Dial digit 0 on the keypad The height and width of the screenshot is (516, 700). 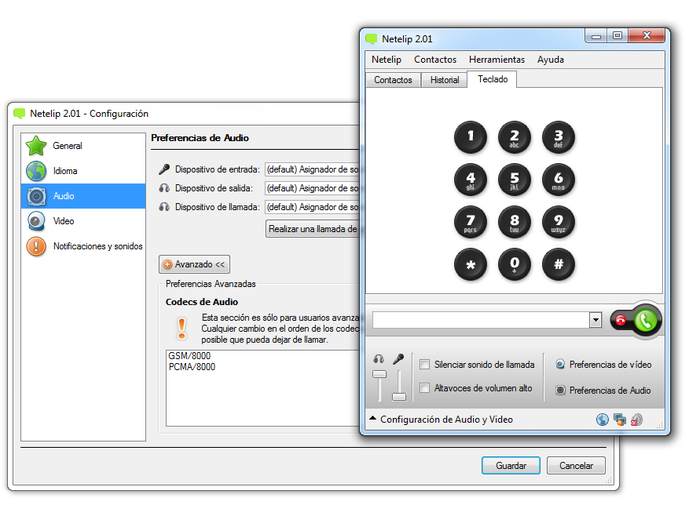point(514,264)
